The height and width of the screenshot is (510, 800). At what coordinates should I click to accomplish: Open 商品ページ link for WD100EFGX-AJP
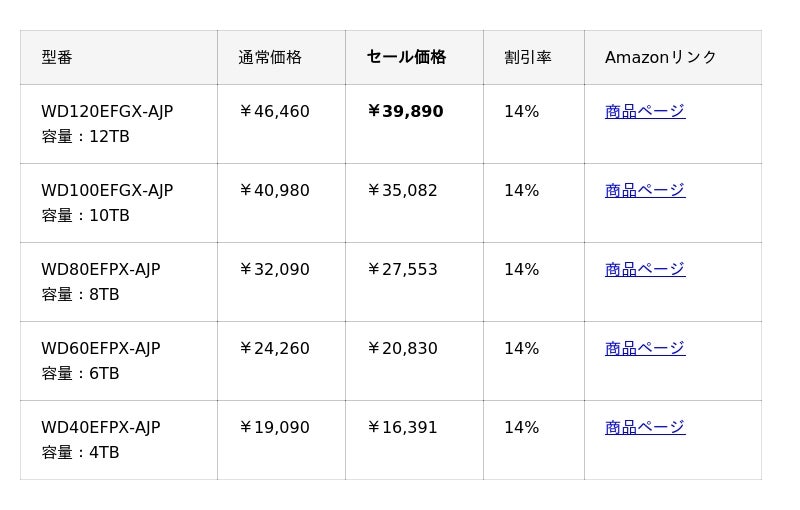(x=645, y=190)
